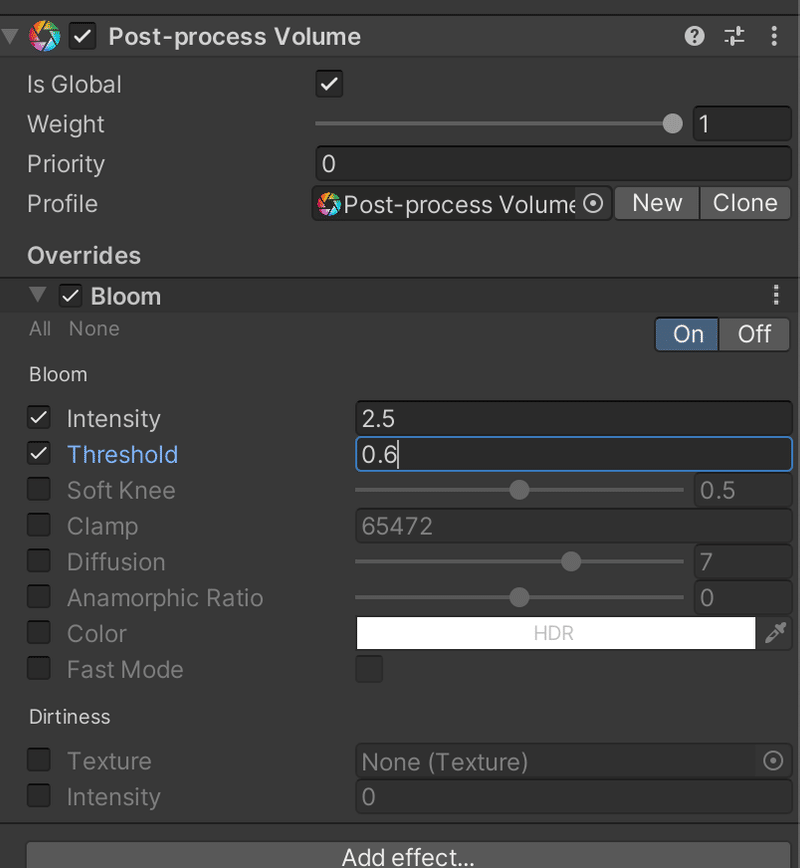Click the Bloom Intensity value field
This screenshot has height=868, width=800.
coord(574,418)
